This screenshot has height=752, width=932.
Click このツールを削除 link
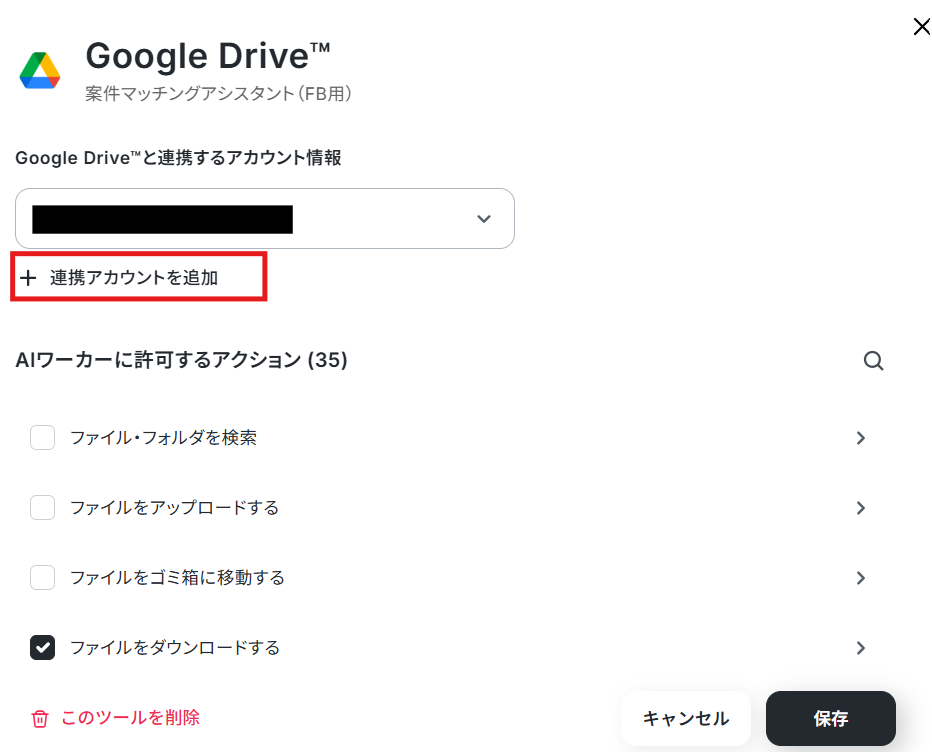pyautogui.click(x=130, y=718)
